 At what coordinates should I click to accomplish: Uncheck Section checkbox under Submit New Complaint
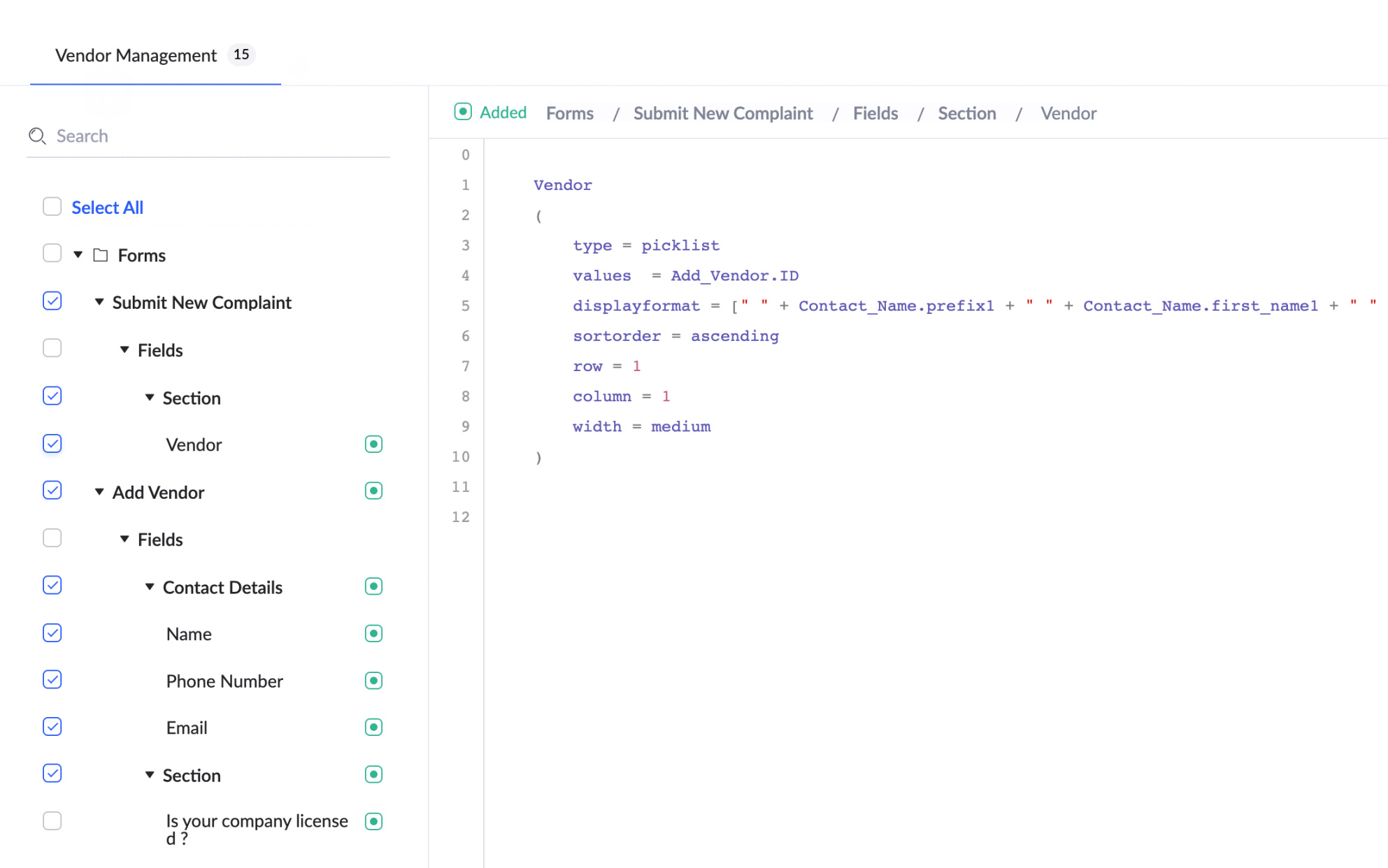coord(52,396)
